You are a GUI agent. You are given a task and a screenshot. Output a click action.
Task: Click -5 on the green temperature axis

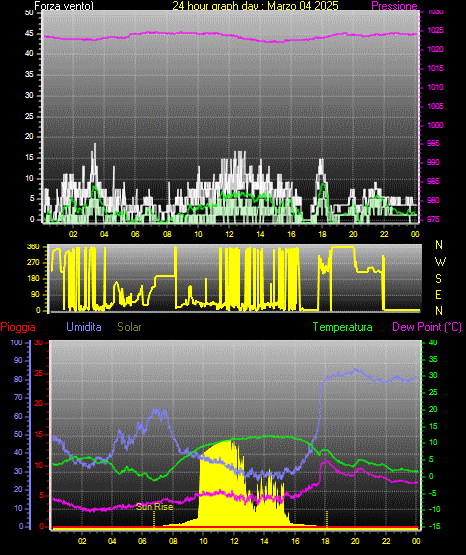point(433,493)
